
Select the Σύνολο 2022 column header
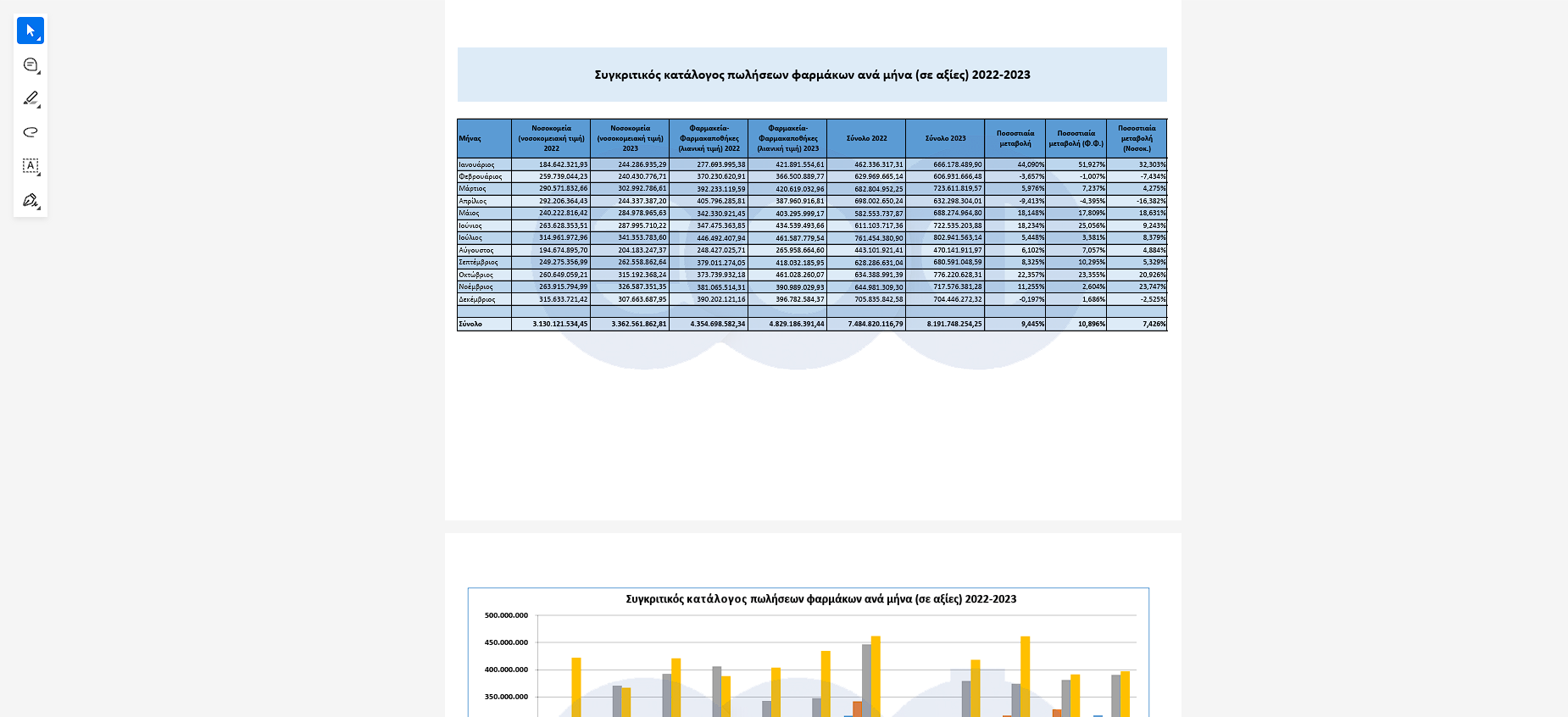pyautogui.click(x=866, y=138)
